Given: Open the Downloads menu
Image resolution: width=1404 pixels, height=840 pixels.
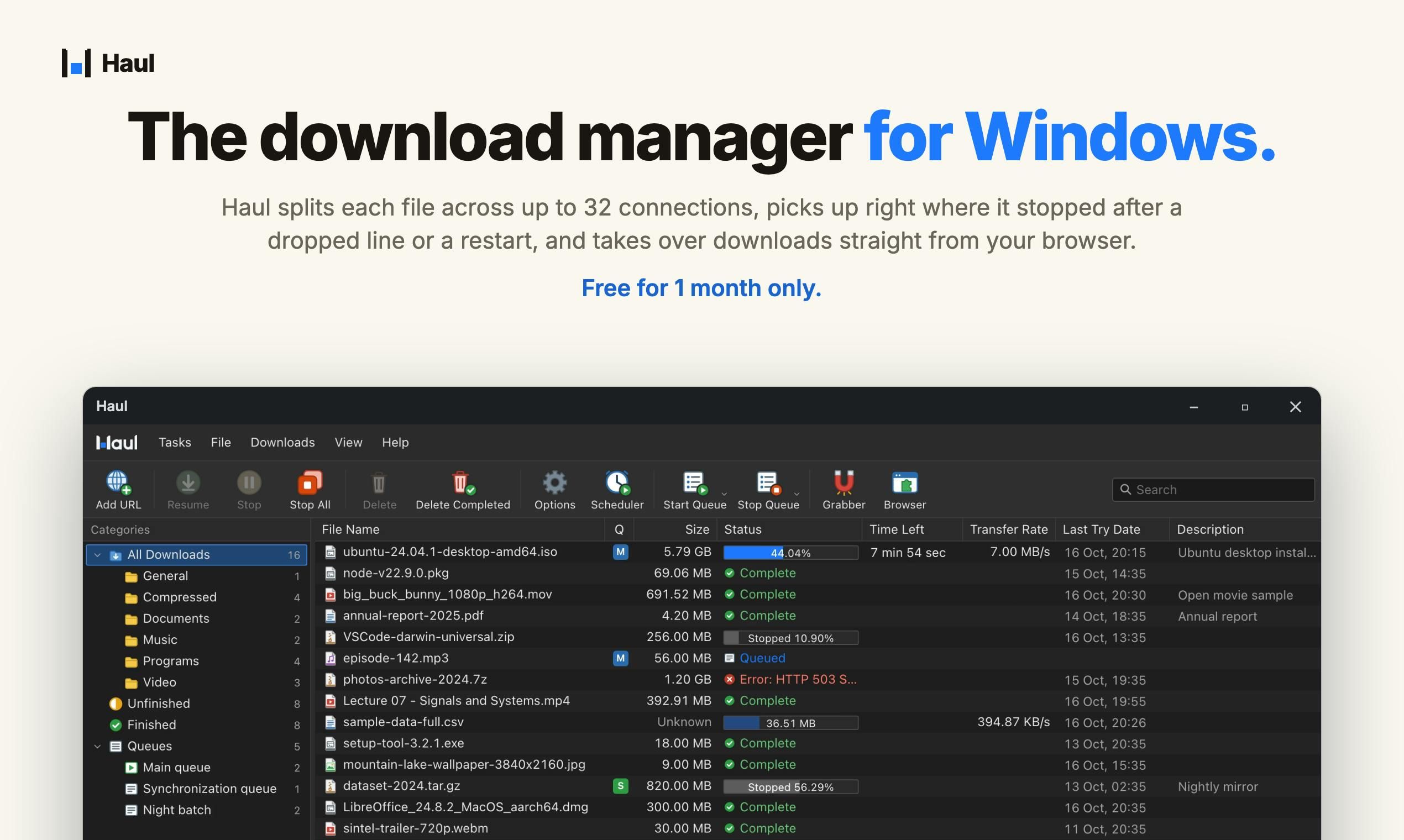Looking at the screenshot, I should [282, 443].
